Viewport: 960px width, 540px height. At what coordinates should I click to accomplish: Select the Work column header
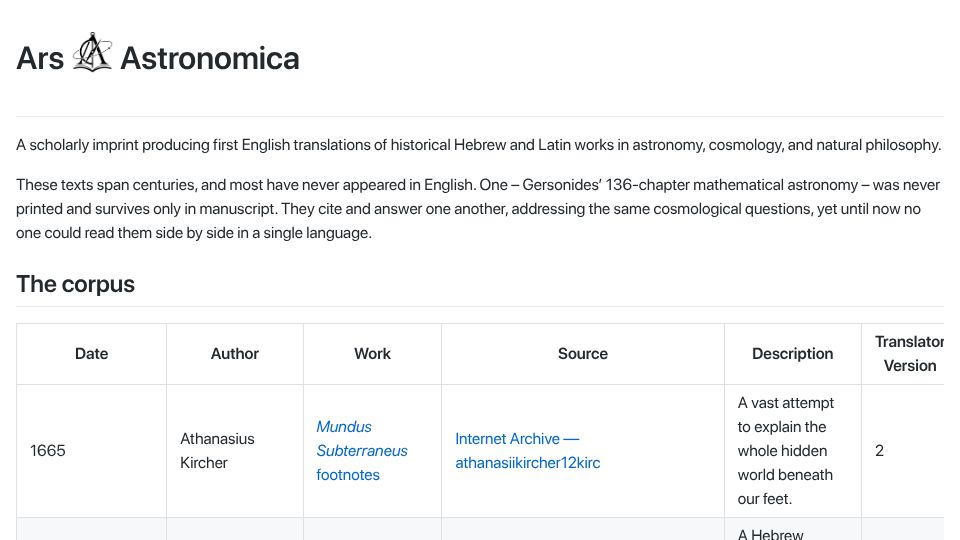(372, 354)
